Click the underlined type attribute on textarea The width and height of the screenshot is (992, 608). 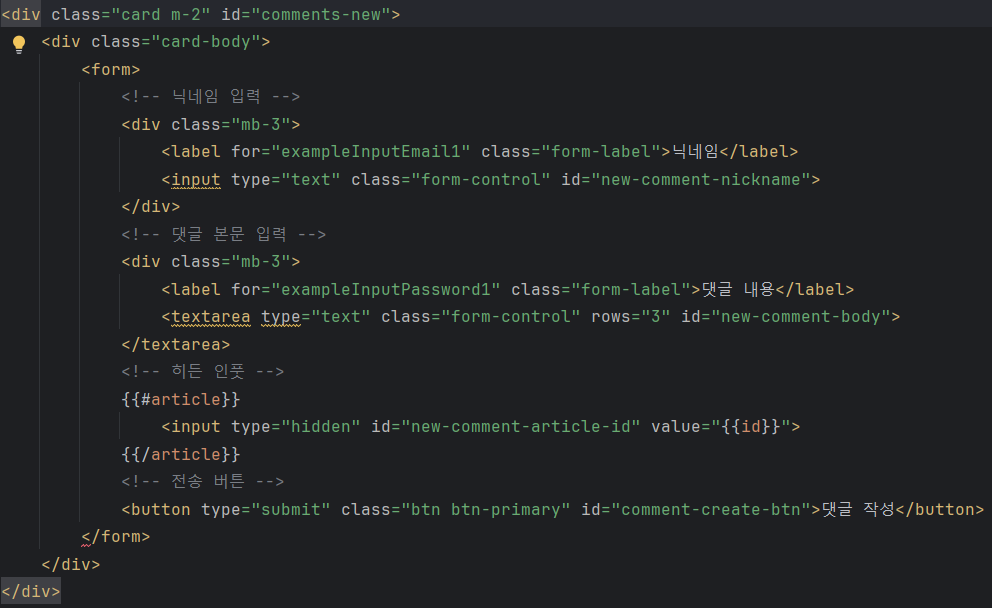[281, 317]
